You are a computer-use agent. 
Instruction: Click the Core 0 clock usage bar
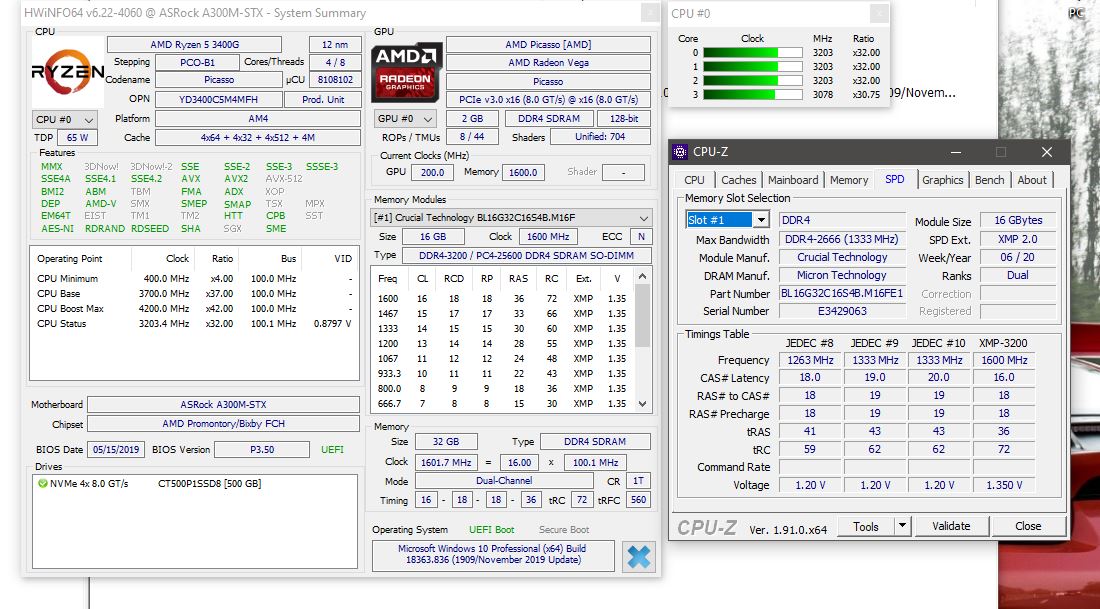click(752, 53)
